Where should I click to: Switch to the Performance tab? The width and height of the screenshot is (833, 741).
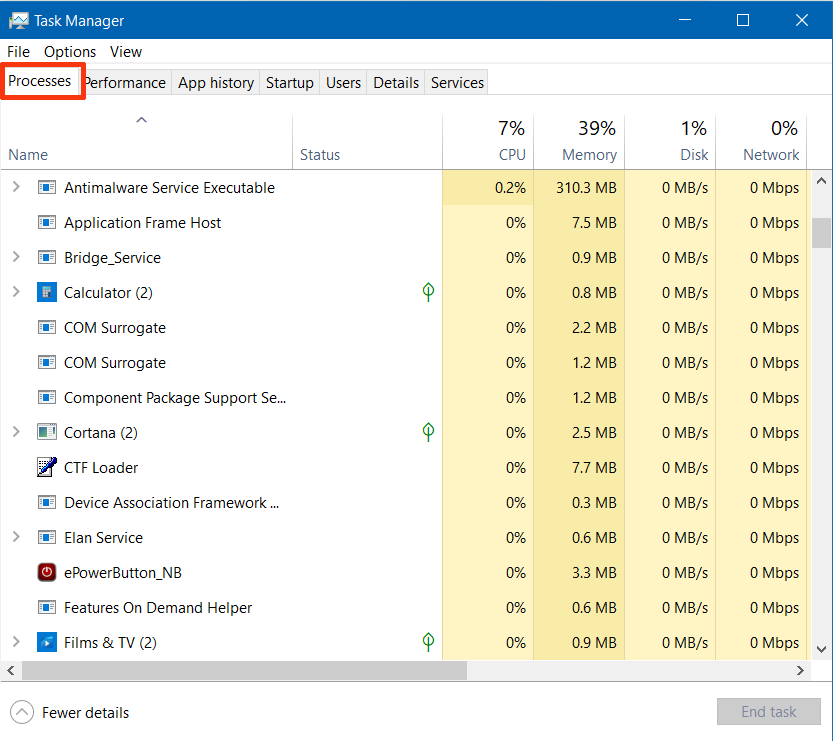128,83
